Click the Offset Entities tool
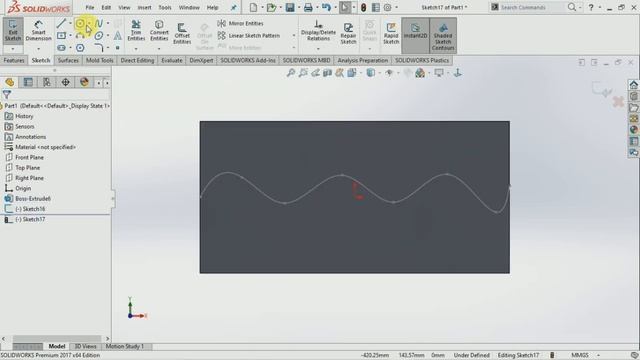 coord(182,33)
